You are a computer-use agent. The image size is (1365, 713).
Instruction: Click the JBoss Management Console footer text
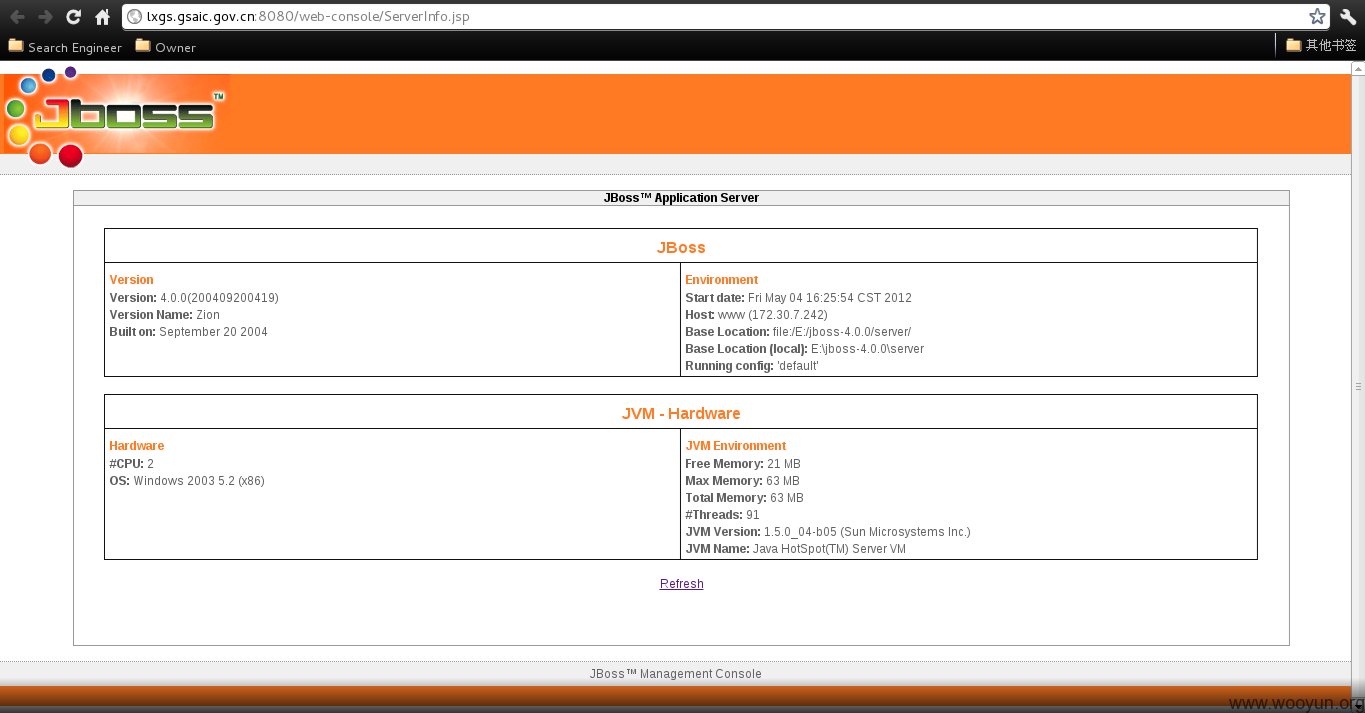click(x=675, y=674)
